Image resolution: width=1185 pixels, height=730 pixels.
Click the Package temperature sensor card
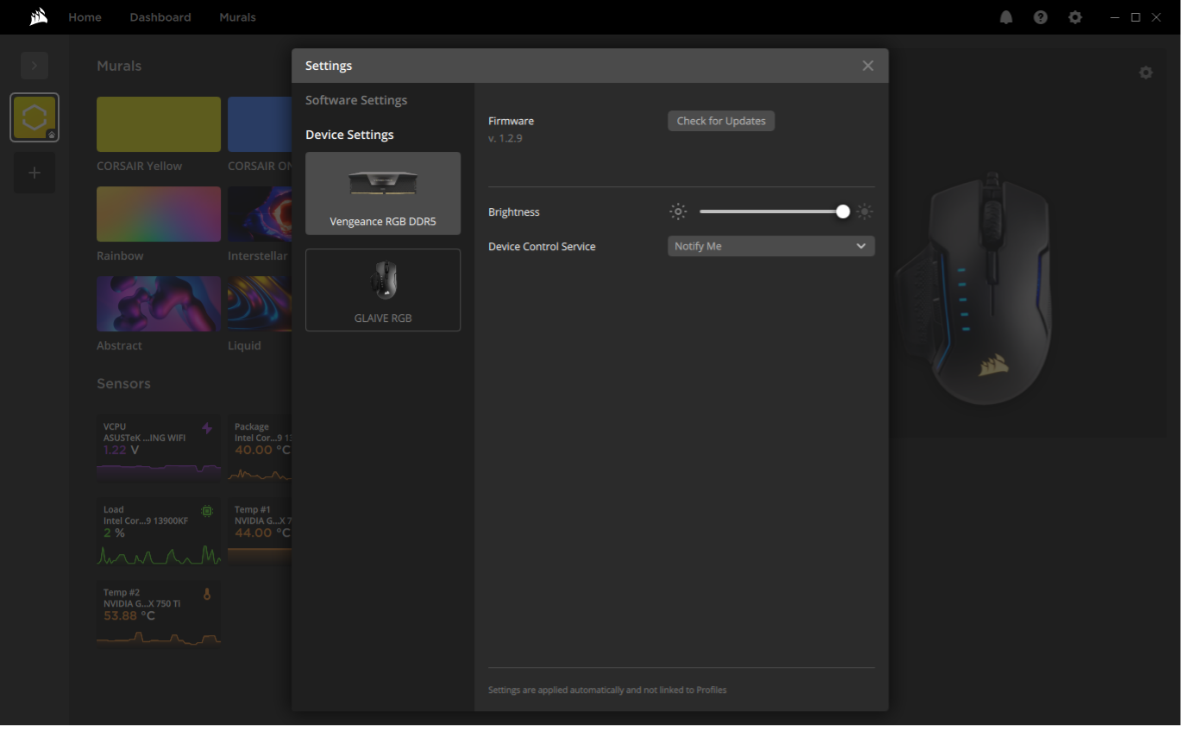click(261, 447)
